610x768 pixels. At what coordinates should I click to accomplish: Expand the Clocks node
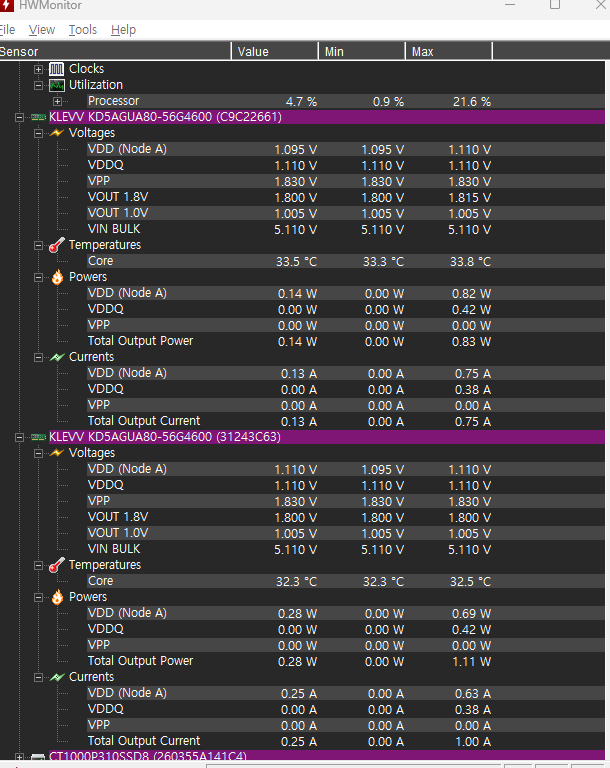(x=38, y=69)
